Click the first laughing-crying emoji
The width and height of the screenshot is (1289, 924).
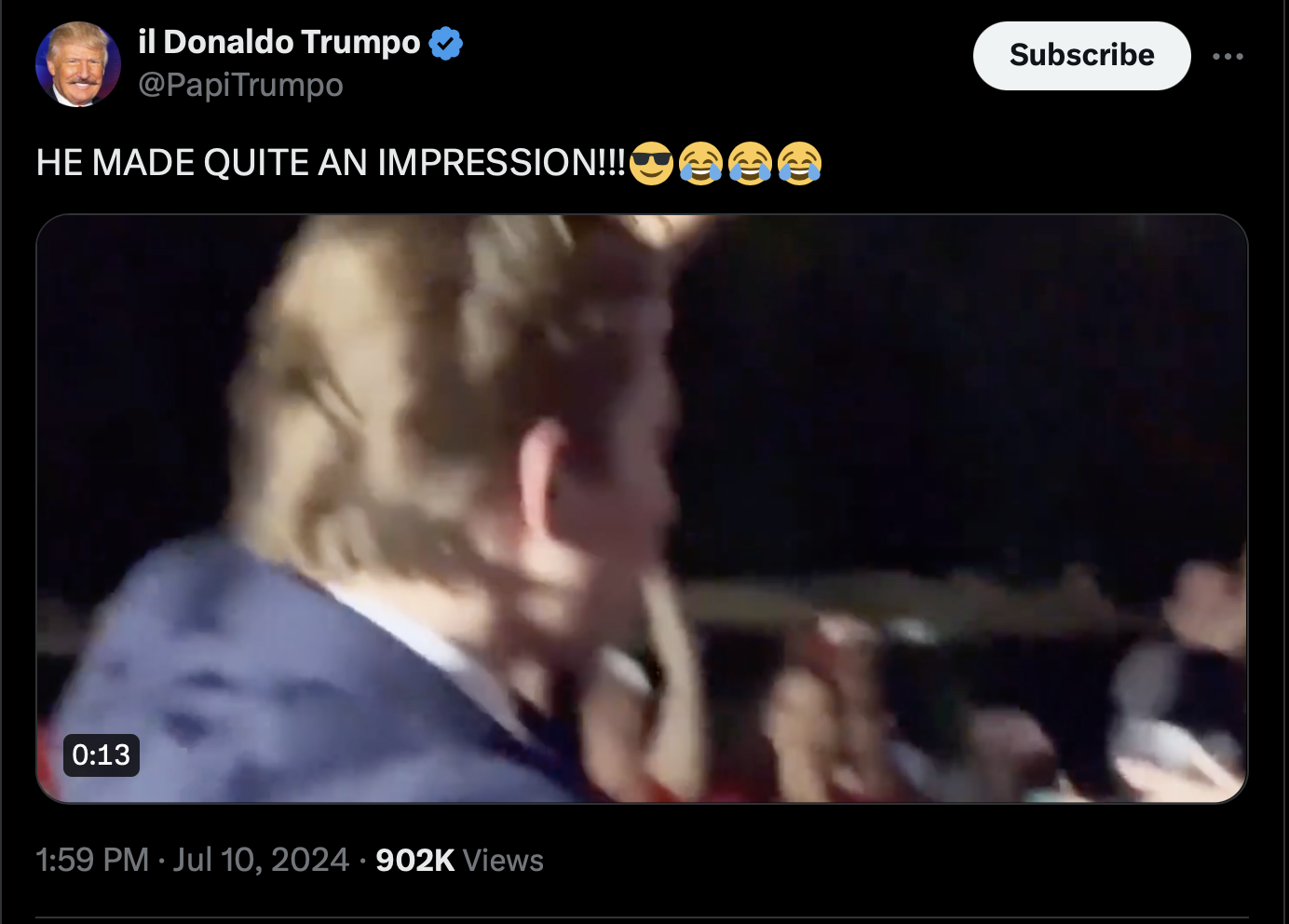coord(700,163)
